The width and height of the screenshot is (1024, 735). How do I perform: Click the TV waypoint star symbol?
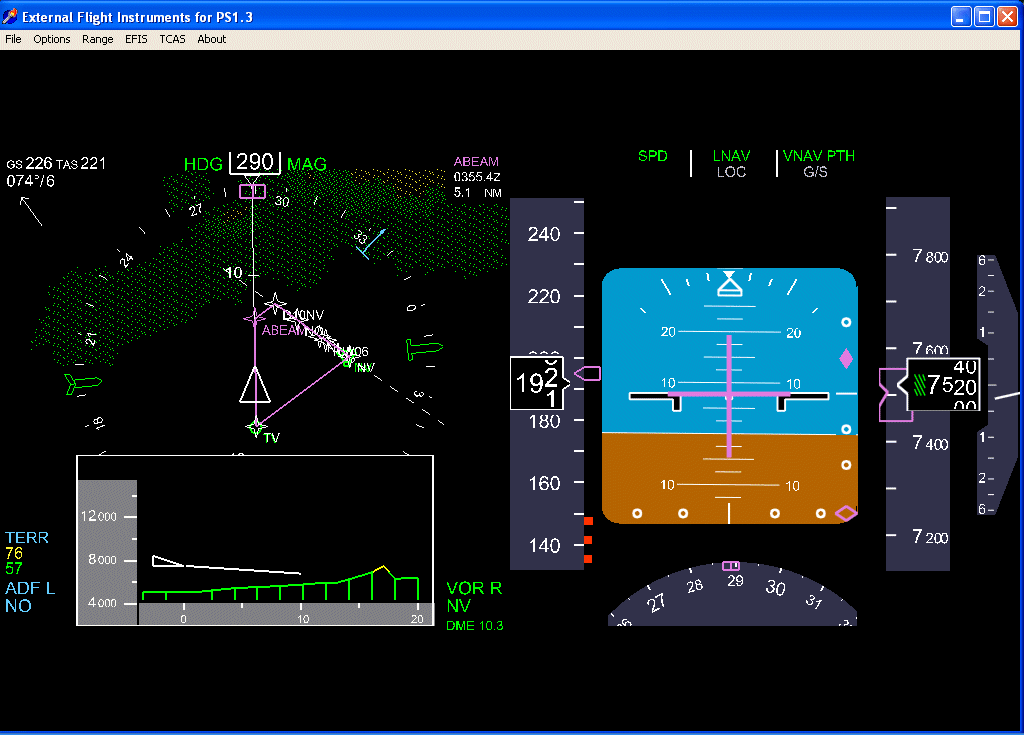[x=256, y=427]
